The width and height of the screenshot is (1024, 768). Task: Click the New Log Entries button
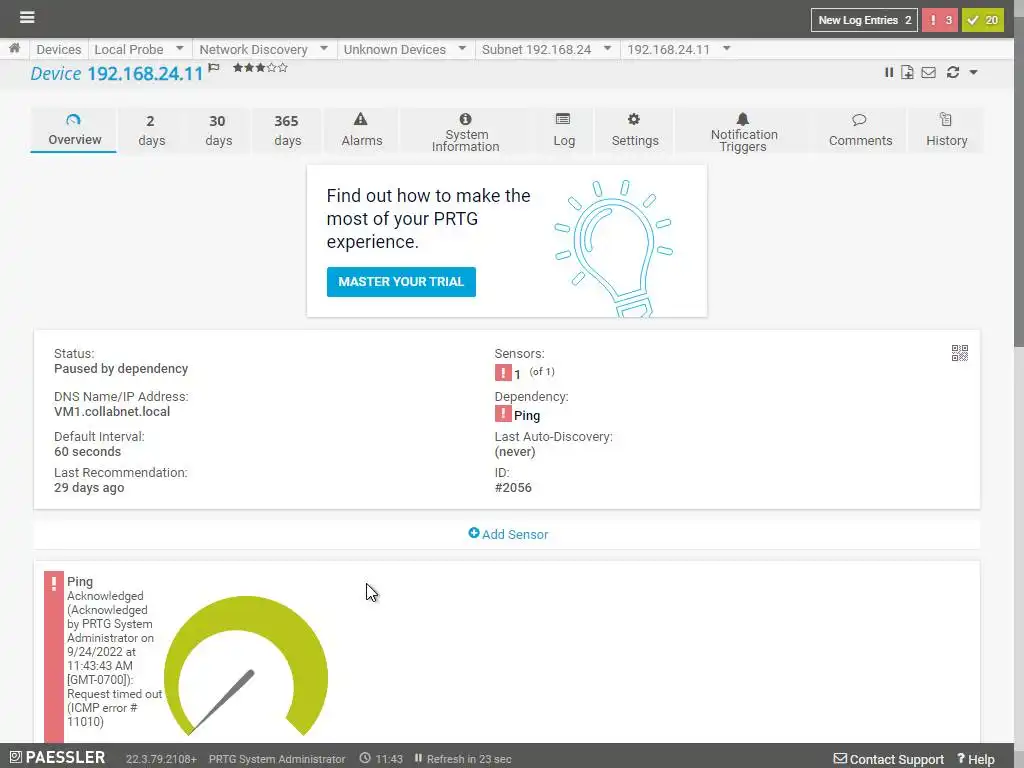coord(864,20)
